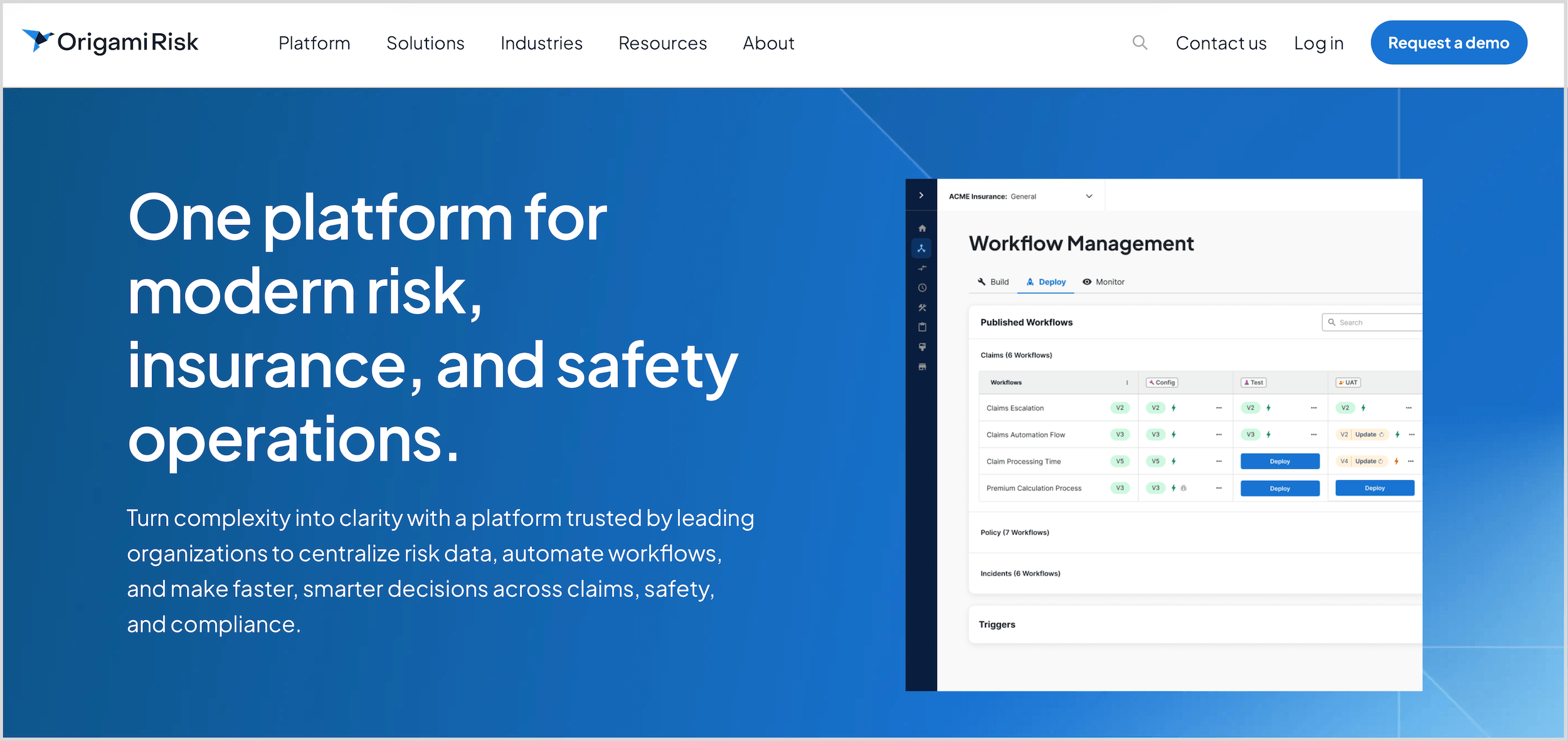Expand the Incidents (6 Workflows) group
Viewport: 1568px width, 741px height.
pos(1020,574)
